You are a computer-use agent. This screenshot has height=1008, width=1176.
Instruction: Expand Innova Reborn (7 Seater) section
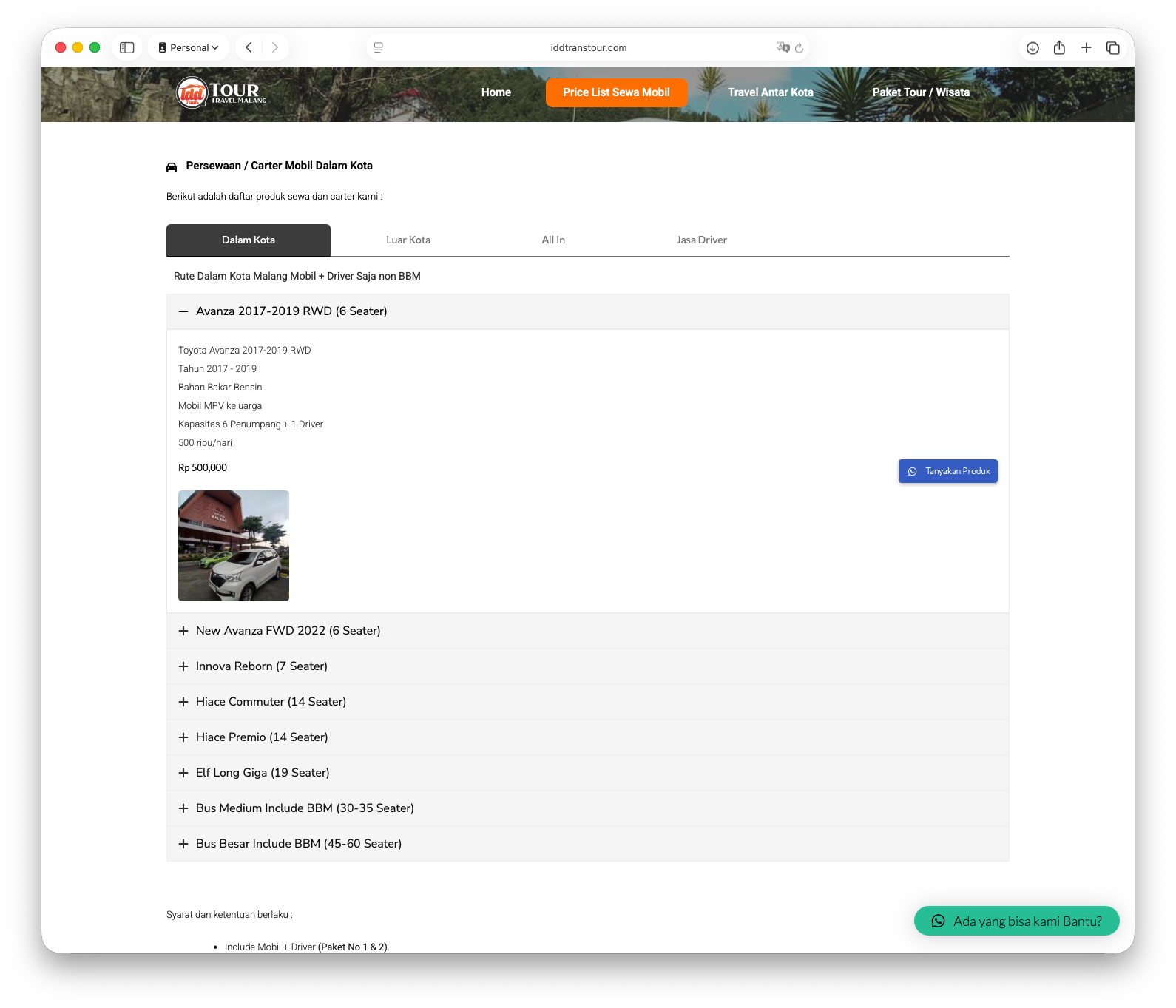588,666
